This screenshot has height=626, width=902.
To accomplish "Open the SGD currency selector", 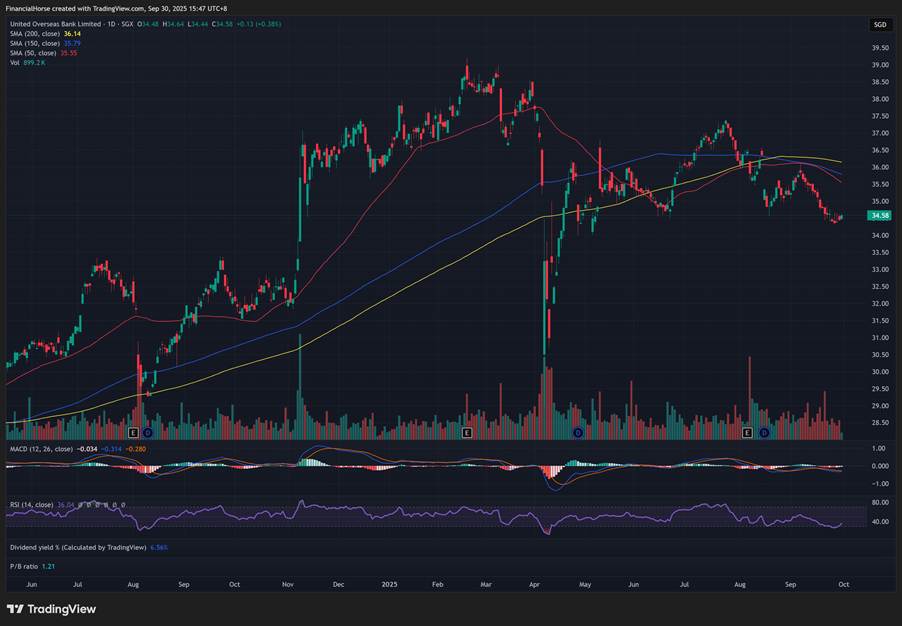I will pos(879,24).
